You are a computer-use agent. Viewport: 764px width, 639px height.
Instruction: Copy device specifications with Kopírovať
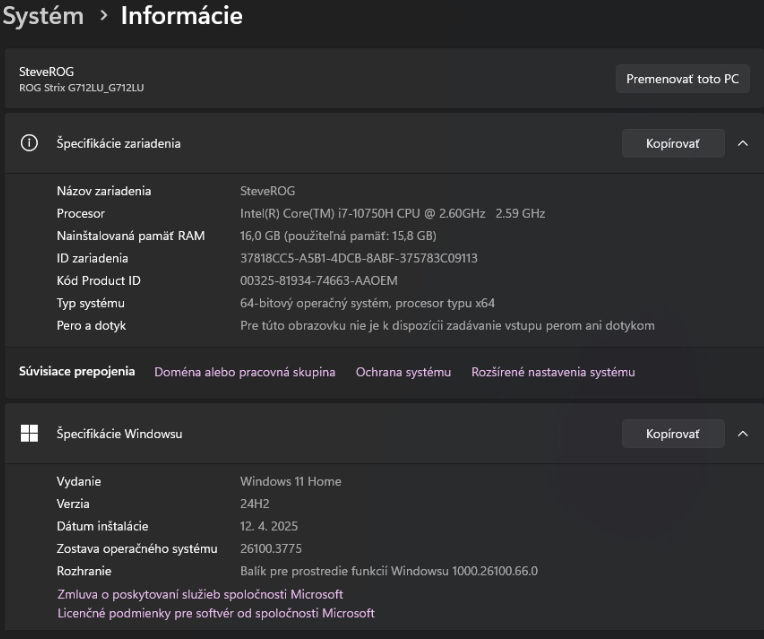pyautogui.click(x=673, y=143)
